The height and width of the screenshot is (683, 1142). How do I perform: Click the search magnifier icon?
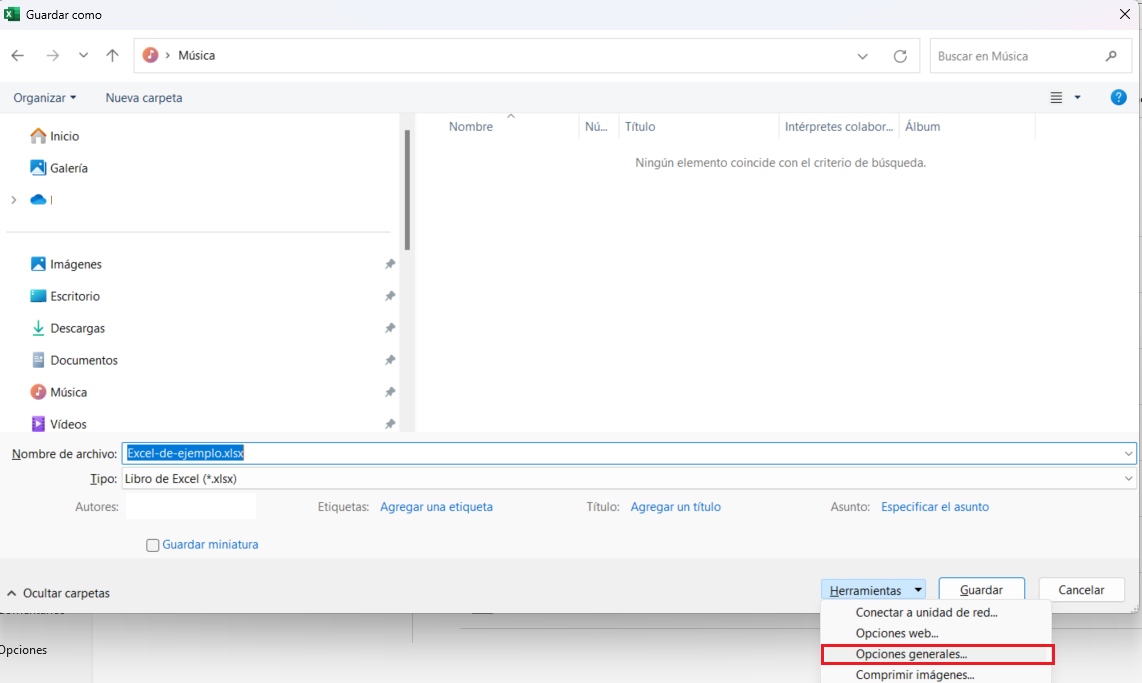(x=1111, y=56)
